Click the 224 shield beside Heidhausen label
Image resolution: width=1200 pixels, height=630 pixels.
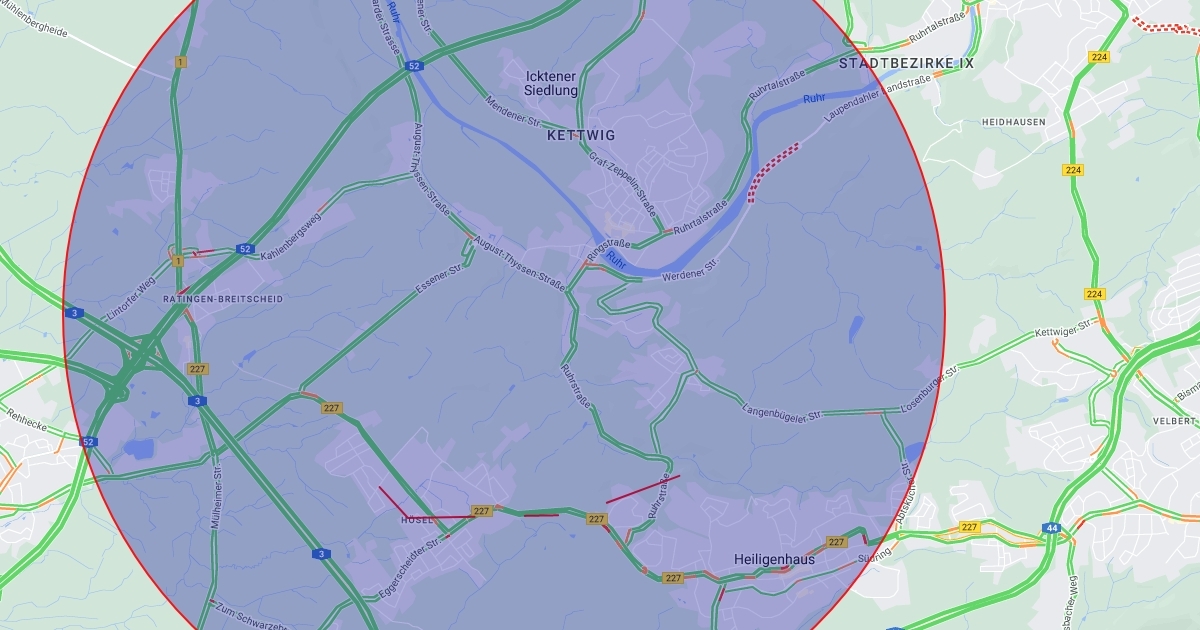(1073, 170)
